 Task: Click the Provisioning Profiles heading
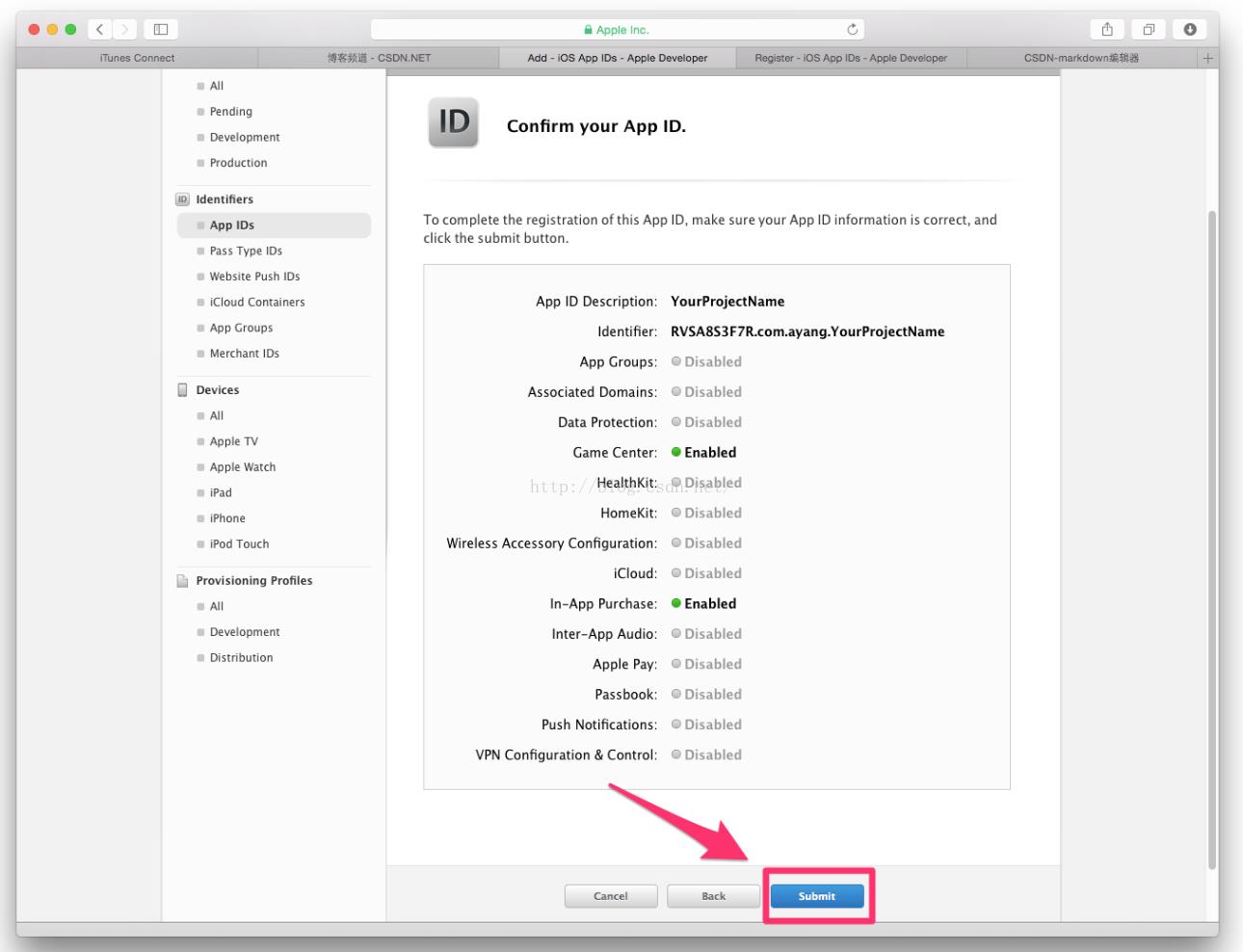[x=254, y=581]
